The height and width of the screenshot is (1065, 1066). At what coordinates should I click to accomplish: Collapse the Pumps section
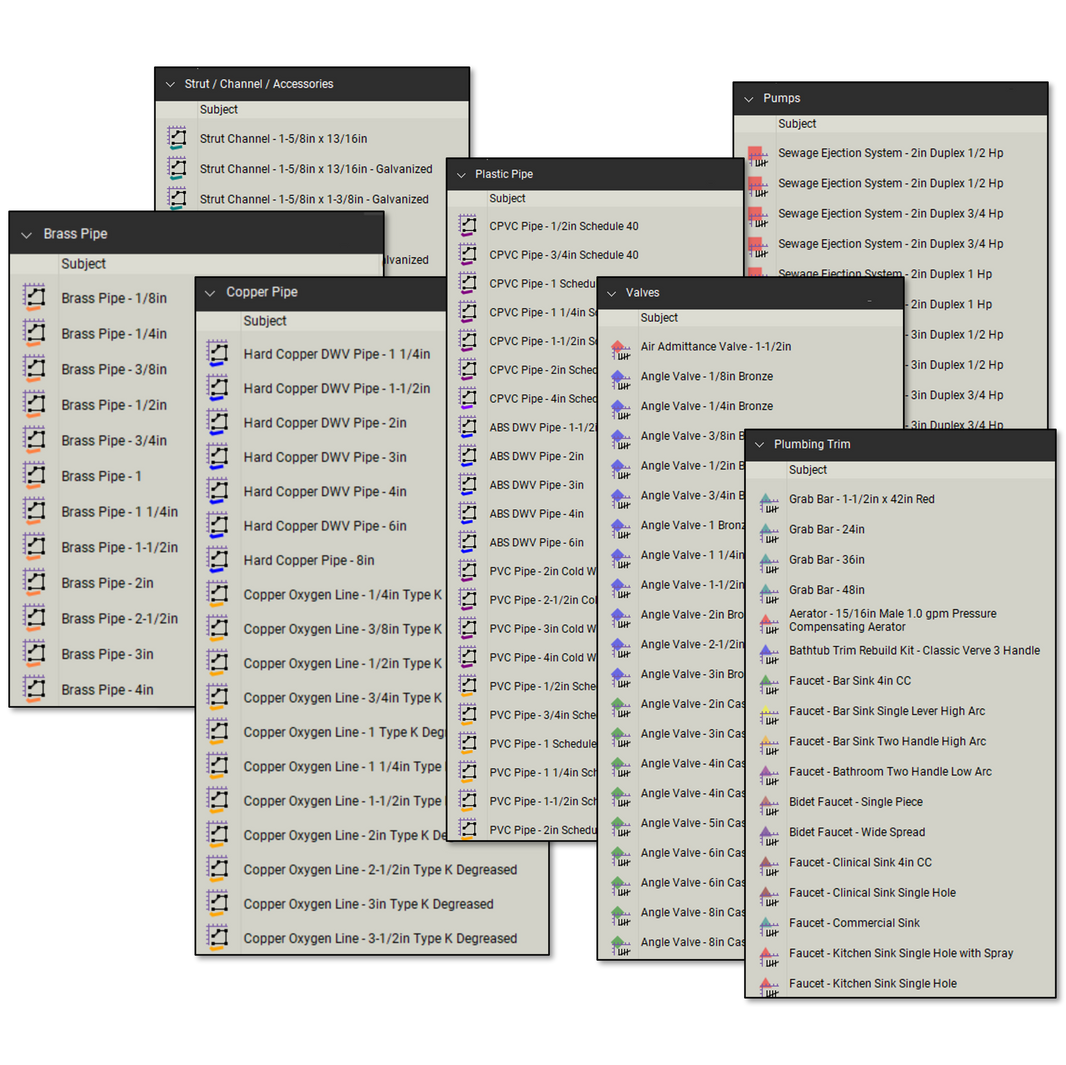747,98
